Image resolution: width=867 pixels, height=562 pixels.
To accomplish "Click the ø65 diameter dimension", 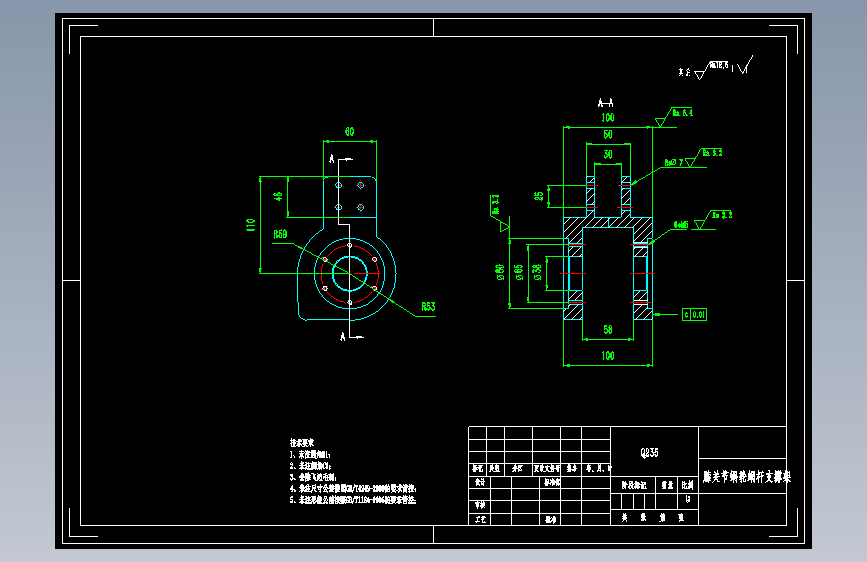I will click(518, 272).
